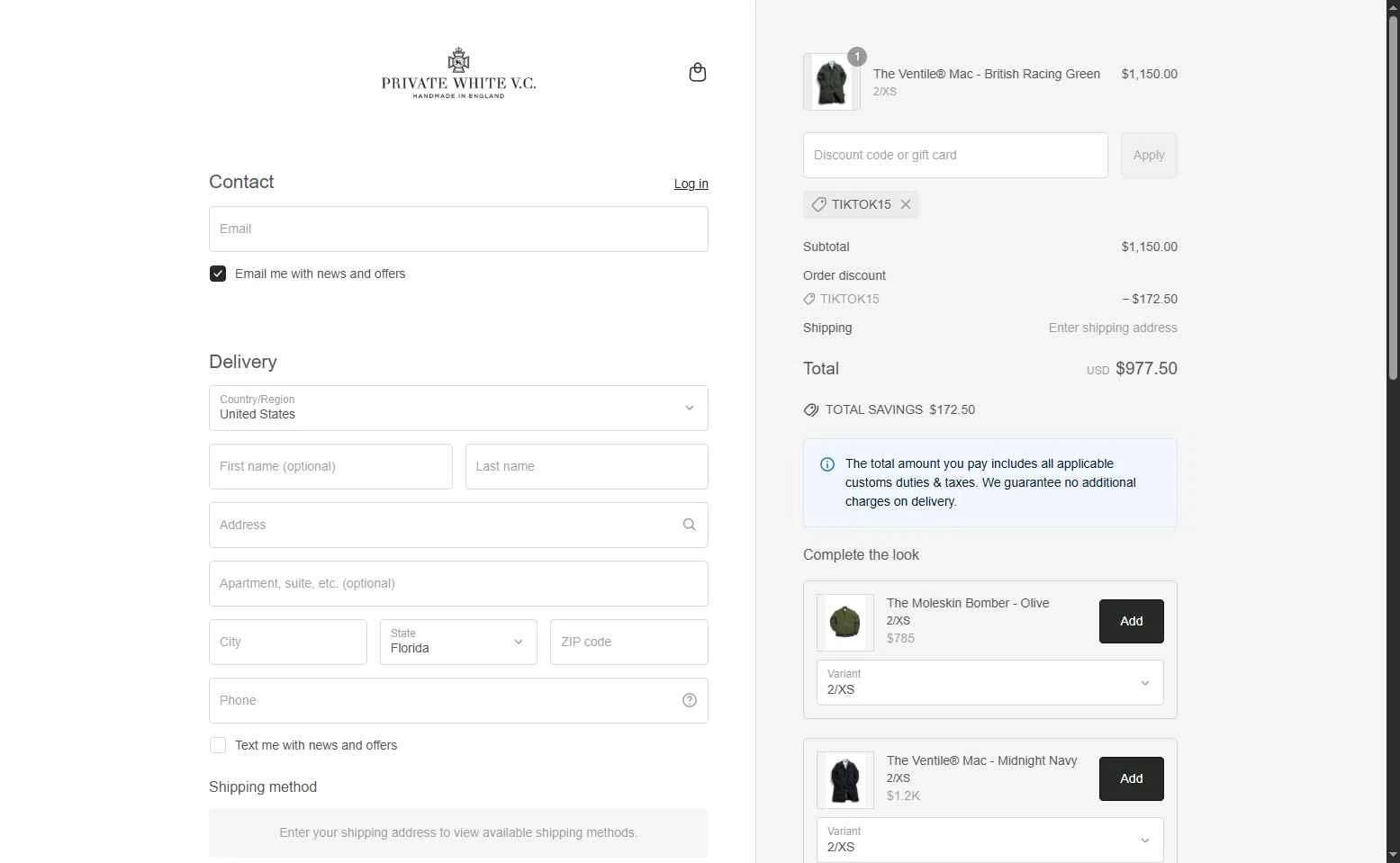
Task: Click the ZIP code field
Action: 629,642
